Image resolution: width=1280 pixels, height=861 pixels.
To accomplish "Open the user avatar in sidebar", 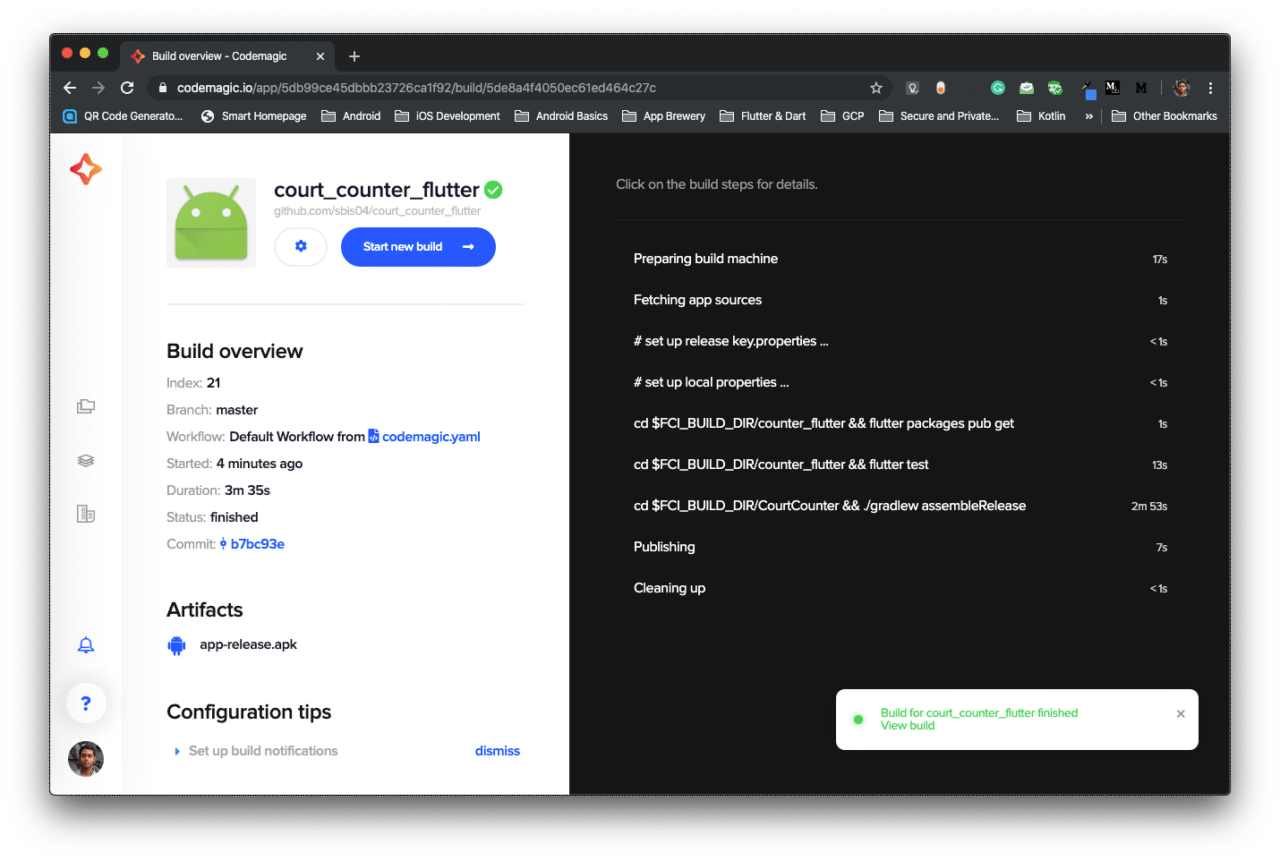I will pyautogui.click(x=86, y=759).
